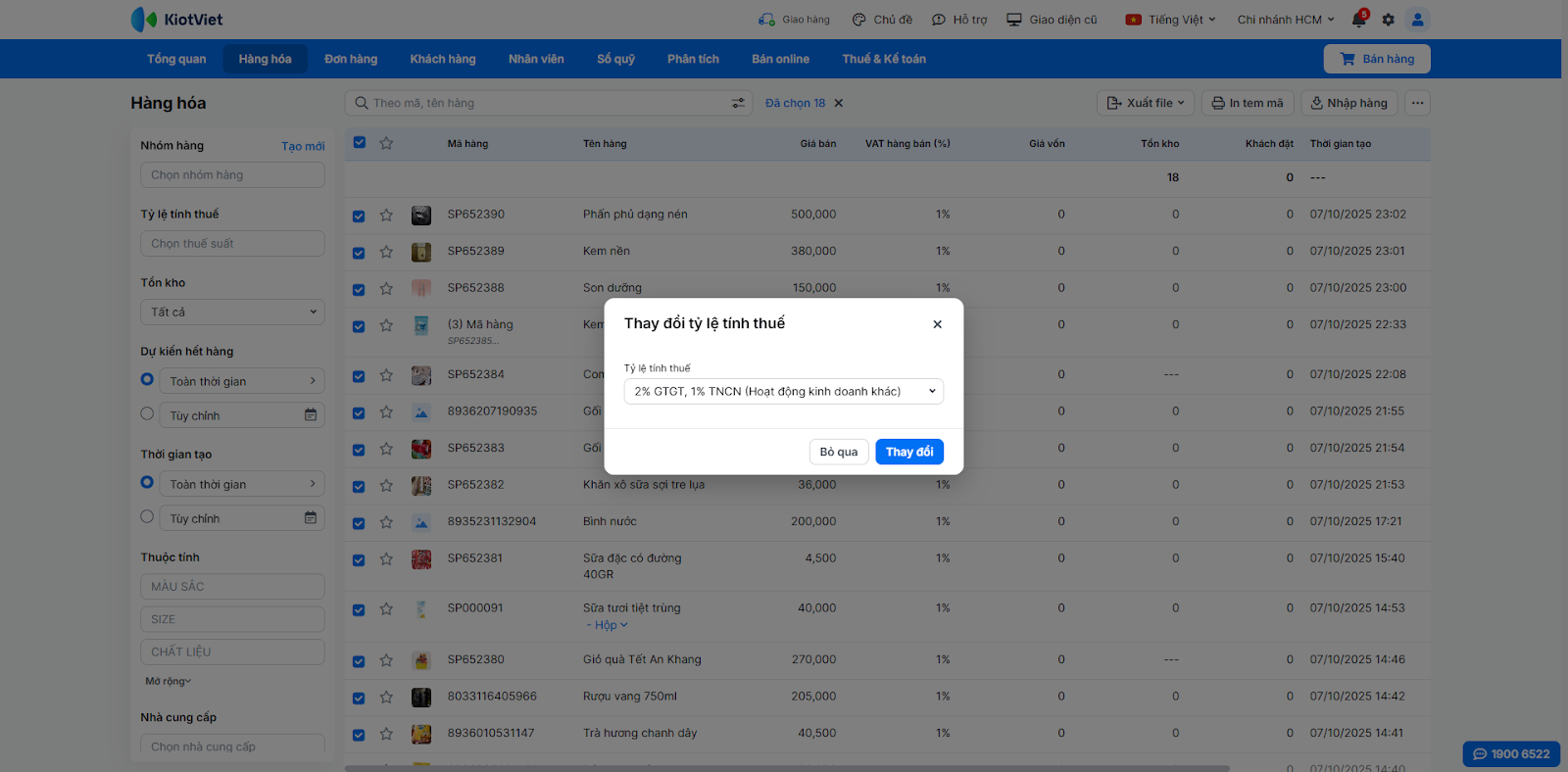1568x772 pixels.
Task: Open the Chọn nhóm hàng selector
Action: [x=232, y=175]
